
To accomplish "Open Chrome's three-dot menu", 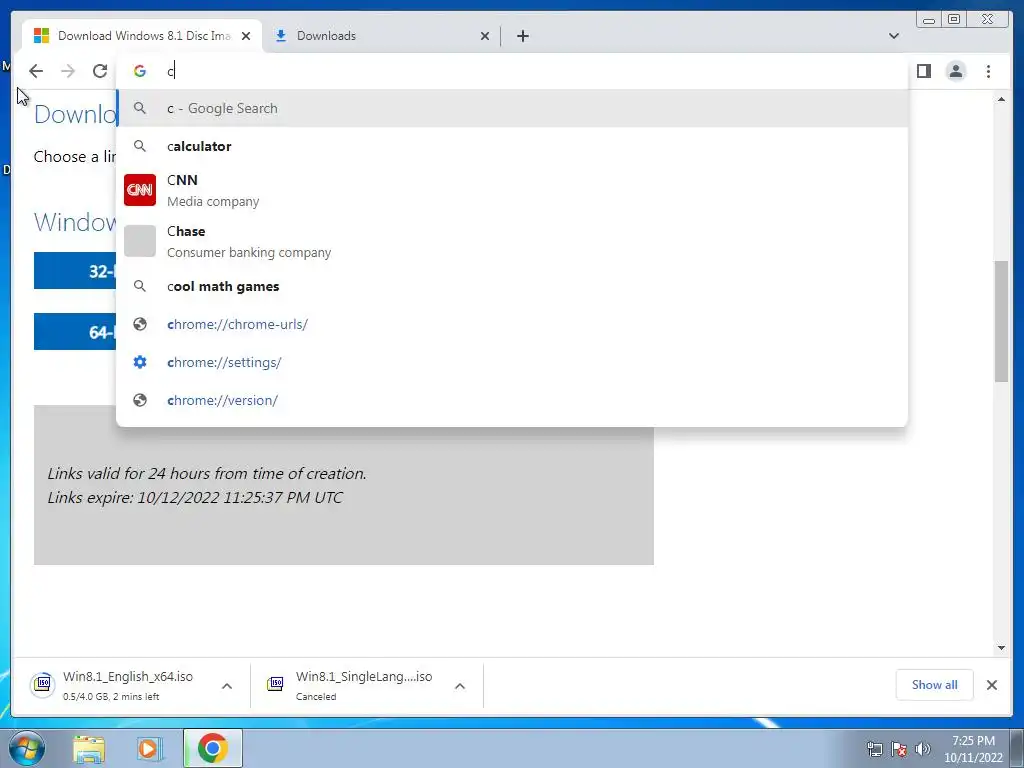I will pyautogui.click(x=988, y=71).
